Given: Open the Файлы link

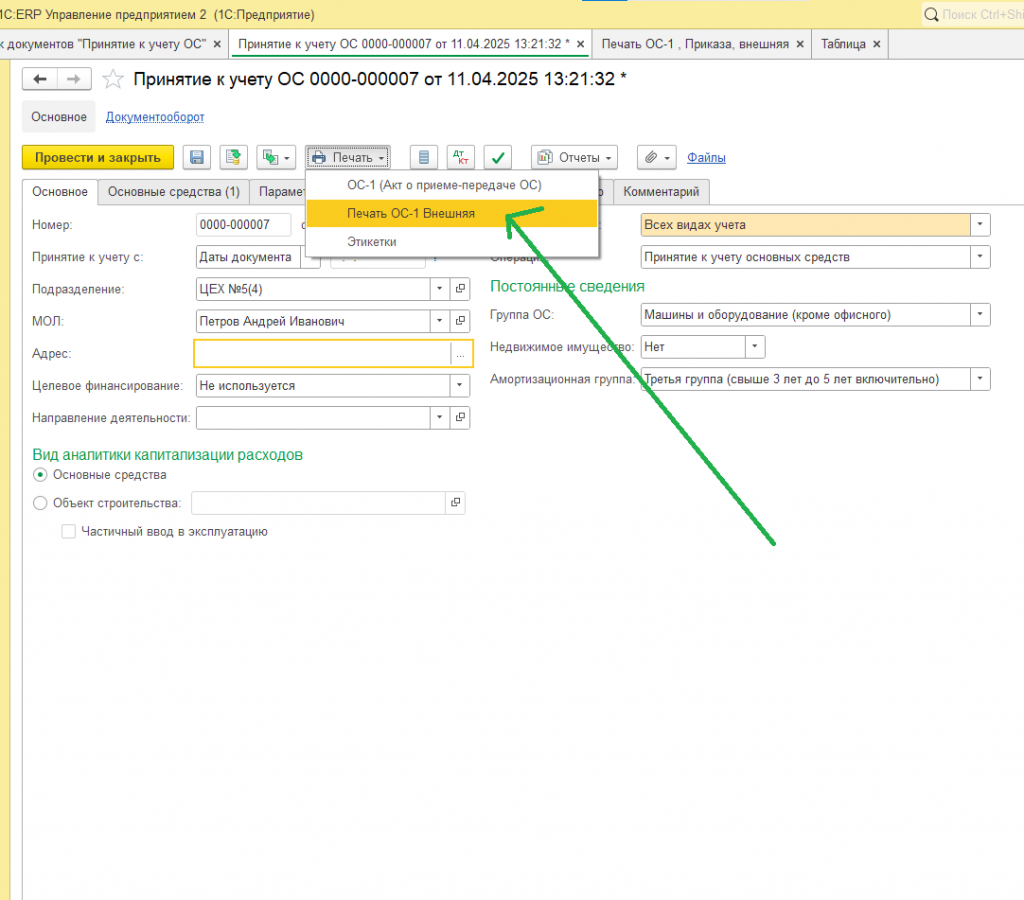Looking at the screenshot, I should (706, 157).
